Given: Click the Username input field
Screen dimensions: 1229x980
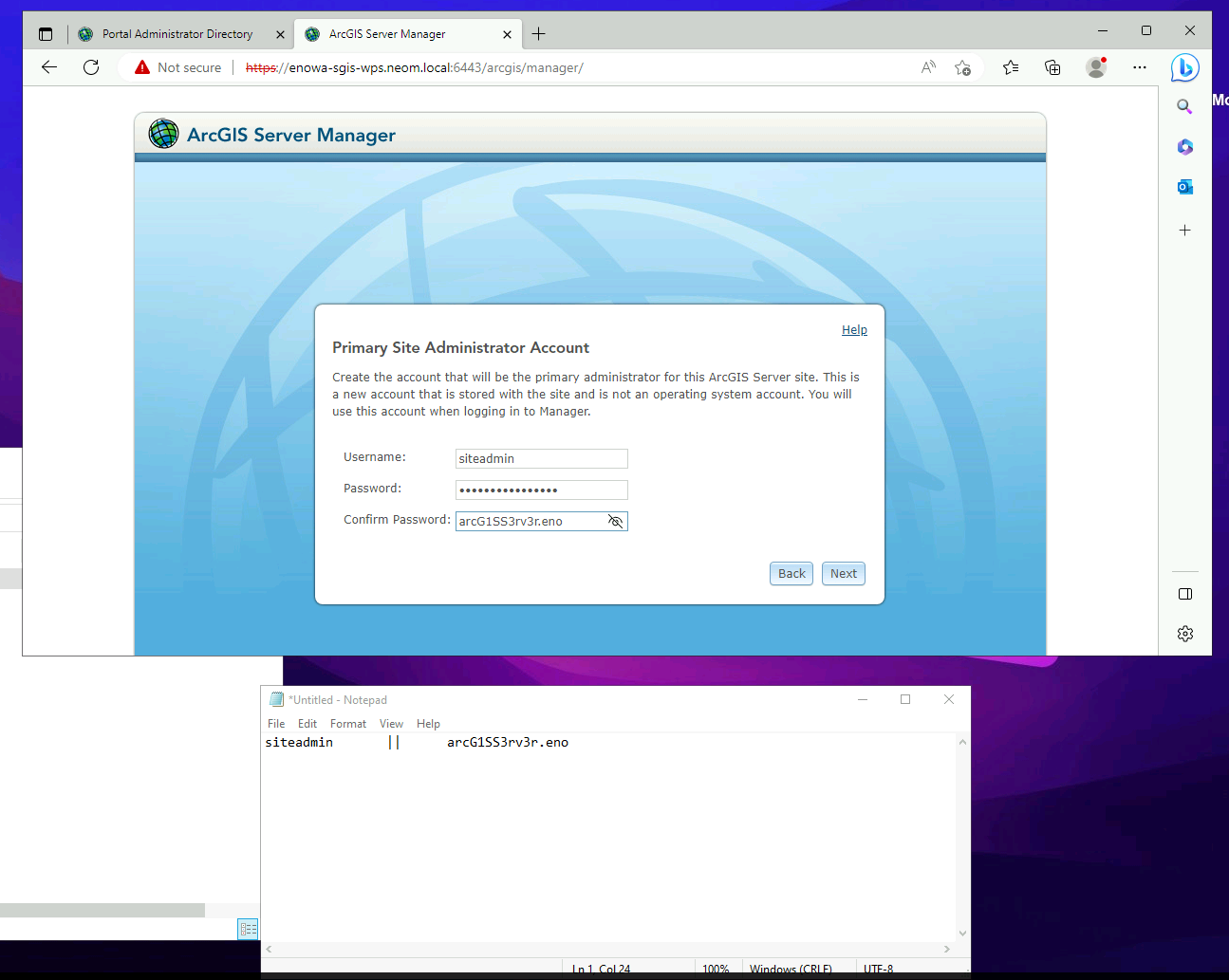Looking at the screenshot, I should pos(541,458).
